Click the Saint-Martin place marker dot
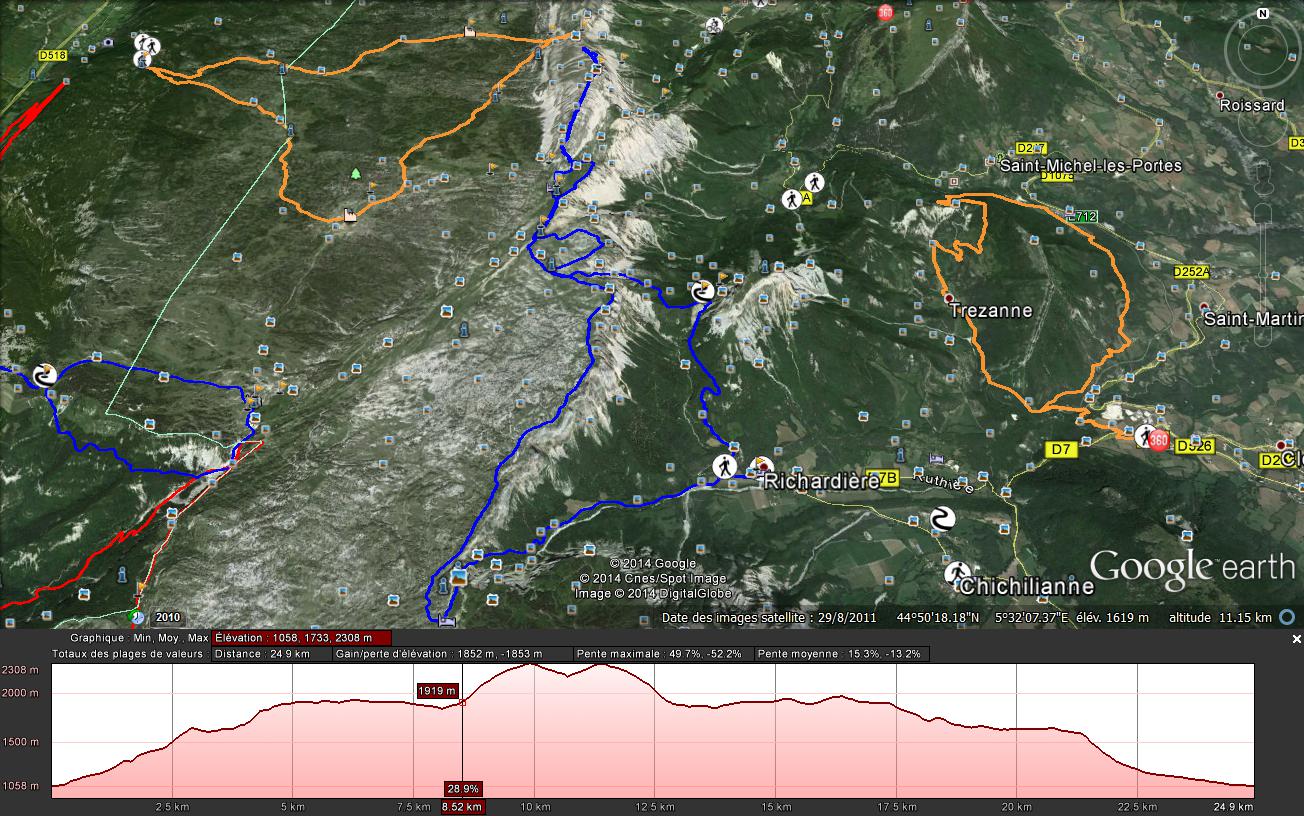The width and height of the screenshot is (1304, 816). pos(1203,307)
